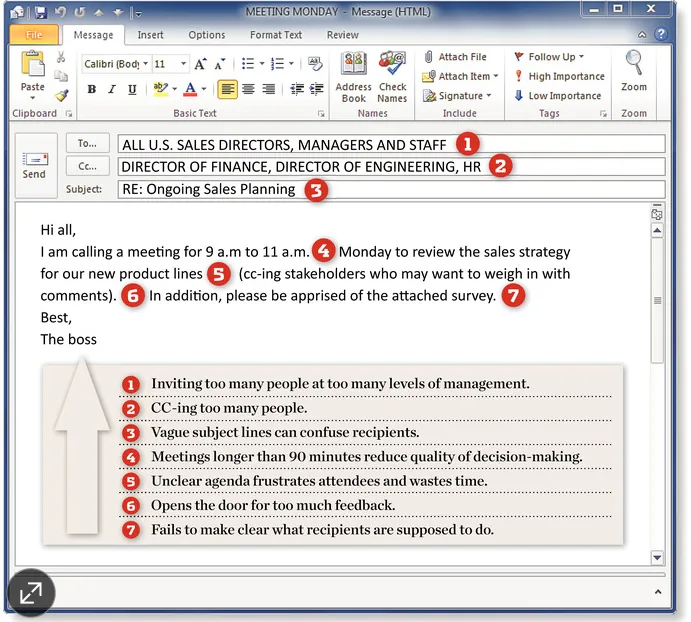The height and width of the screenshot is (622, 691).
Task: Click the Zoom magnifier icon
Action: click(634, 63)
